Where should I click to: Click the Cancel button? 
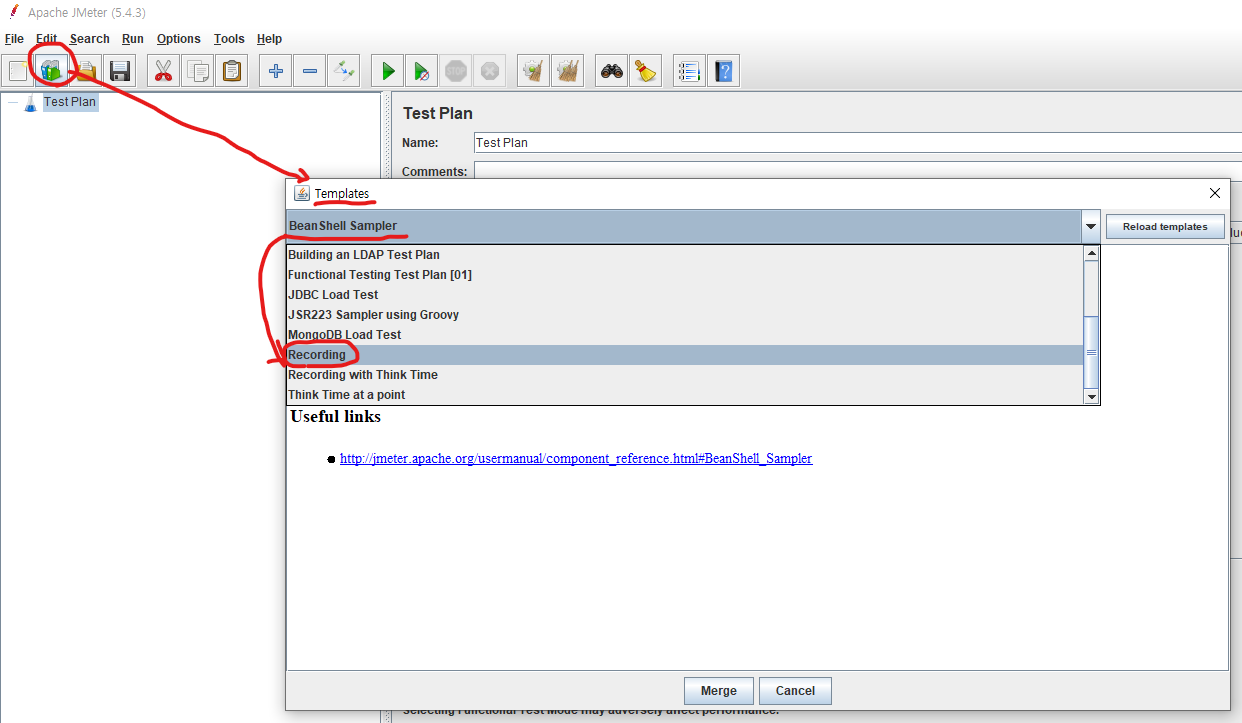pos(795,691)
